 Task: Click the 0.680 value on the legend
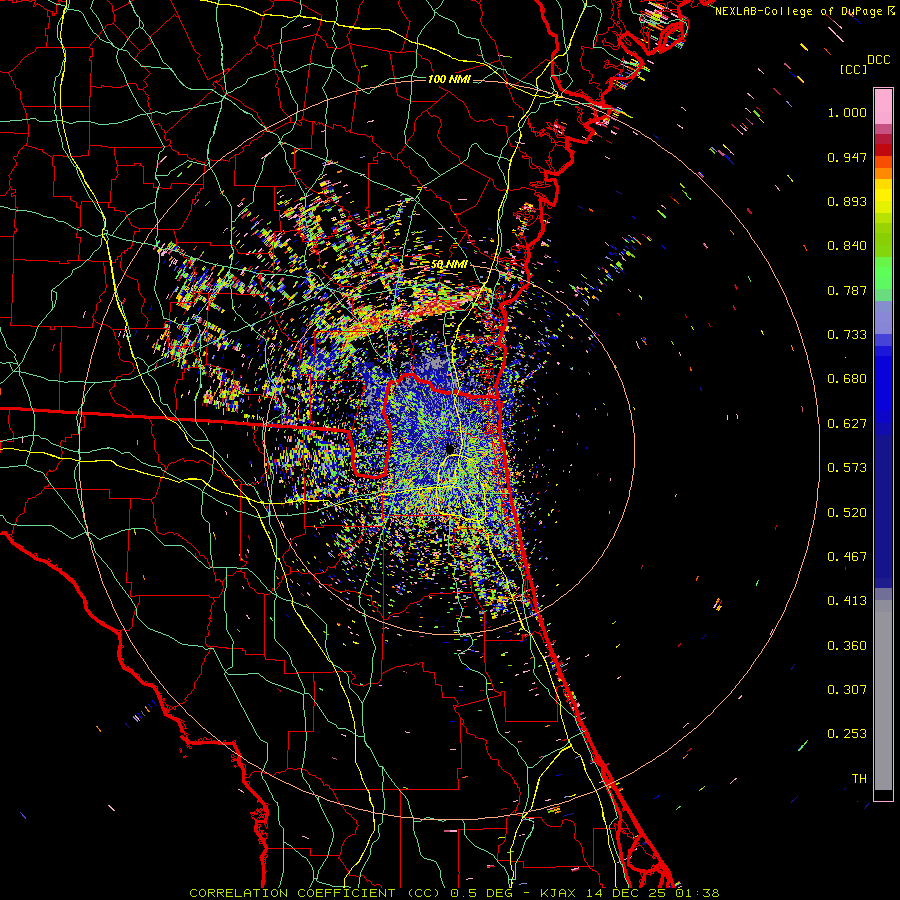pyautogui.click(x=847, y=379)
